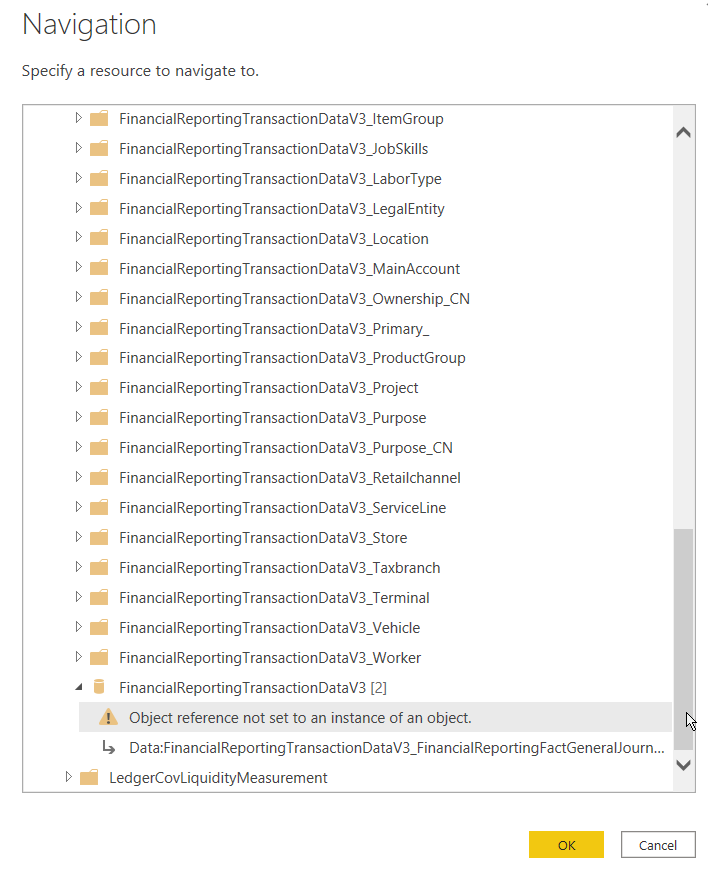Viewport: 708px width, 872px height.
Task: Click the folder icon beside FinancialReportingTransactionDataV3_JobSkills
Action: click(x=99, y=148)
